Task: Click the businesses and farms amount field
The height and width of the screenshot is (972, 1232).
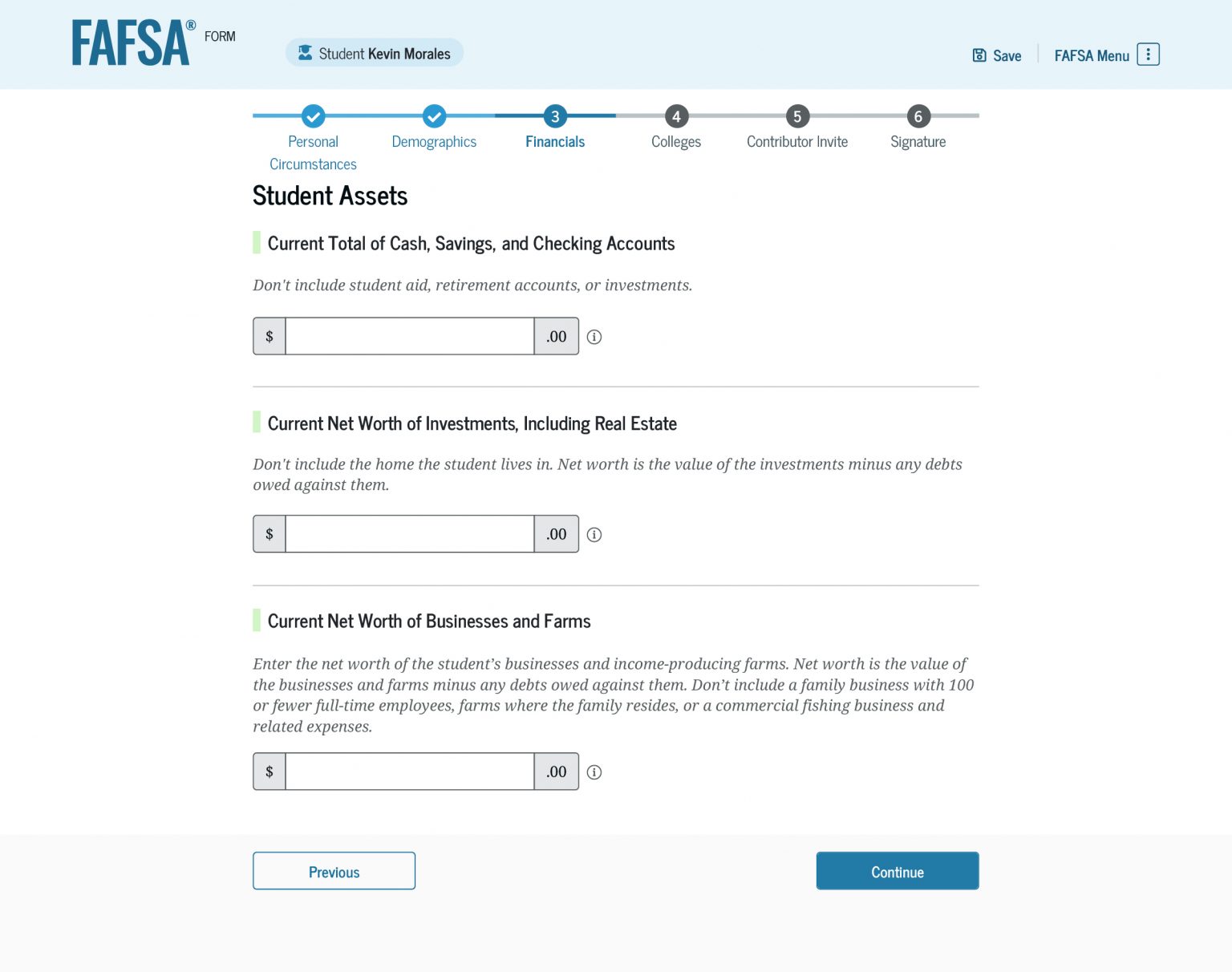Action: (409, 771)
